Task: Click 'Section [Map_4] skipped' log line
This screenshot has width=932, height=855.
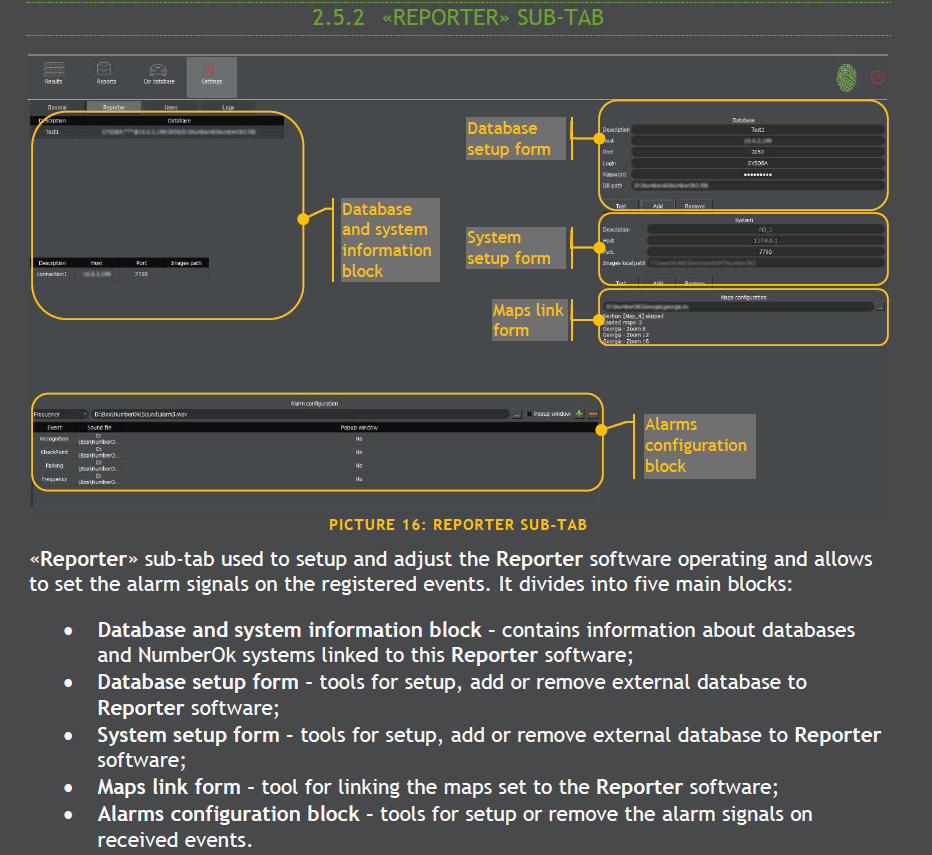Action: pos(633,316)
